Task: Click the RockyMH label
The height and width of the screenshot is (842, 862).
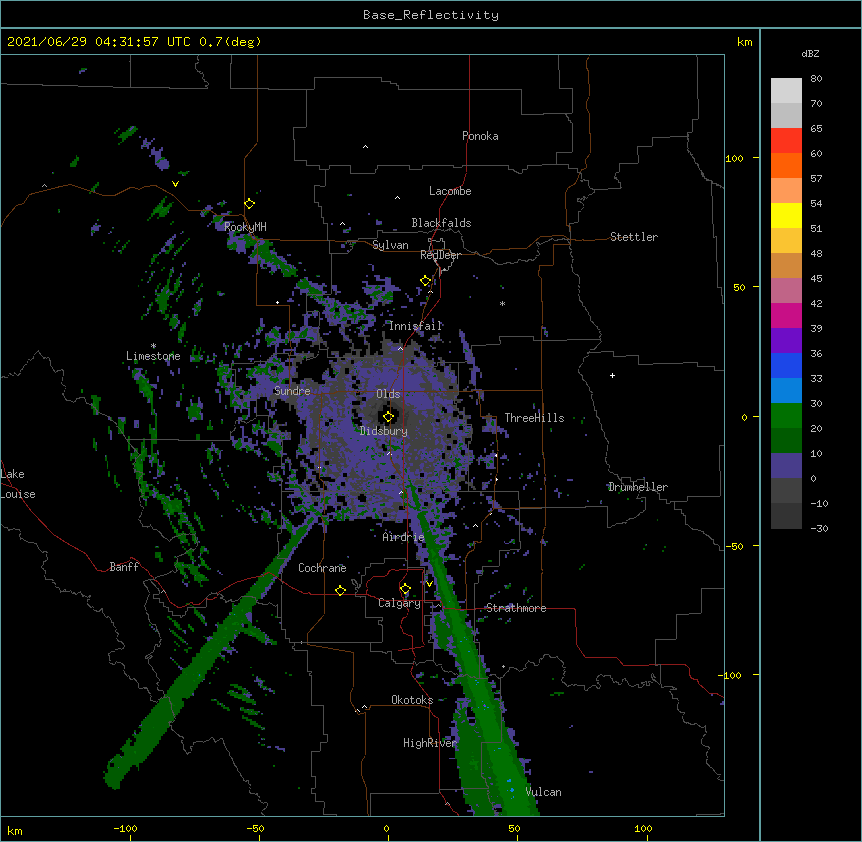Action: tap(245, 226)
